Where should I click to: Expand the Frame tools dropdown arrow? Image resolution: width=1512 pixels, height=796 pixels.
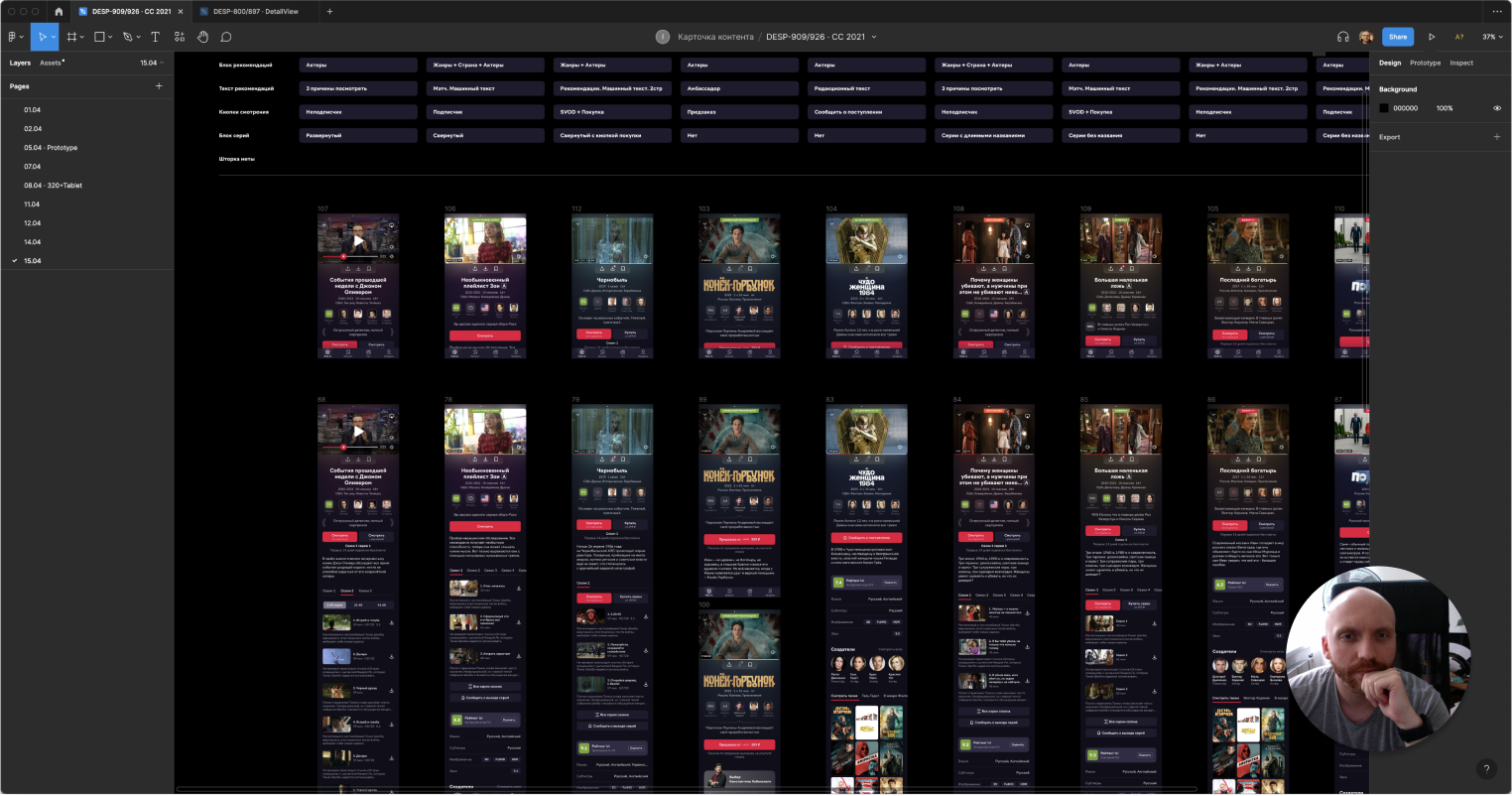[x=82, y=38]
